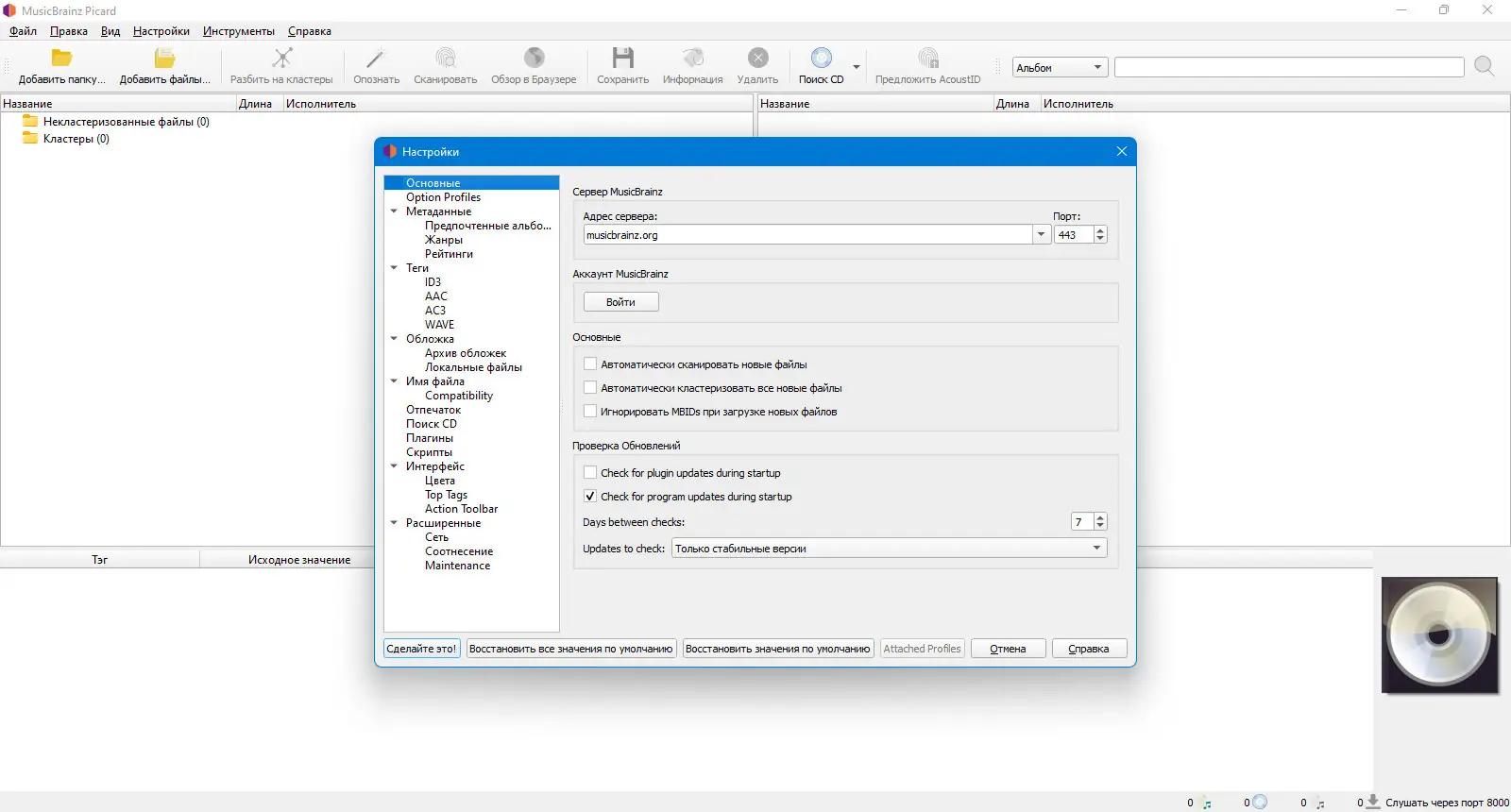Collapse the Метаданные tree section
The height and width of the screenshot is (812, 1511).
[x=394, y=211]
